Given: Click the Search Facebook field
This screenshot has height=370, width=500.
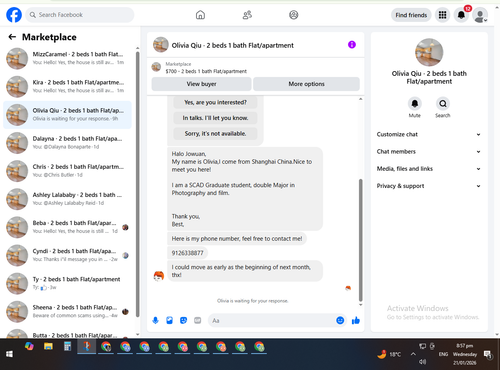Looking at the screenshot, I should [80, 15].
